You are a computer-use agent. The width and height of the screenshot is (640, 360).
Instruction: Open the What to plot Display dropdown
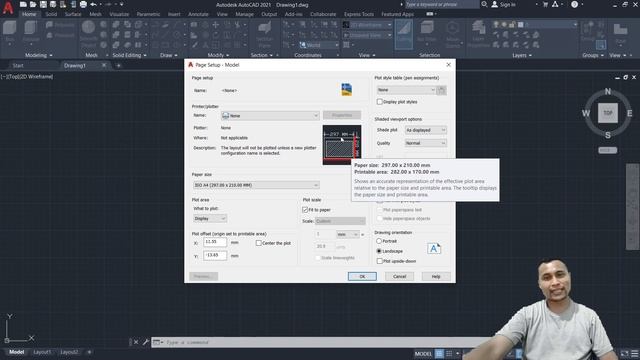tap(210, 219)
